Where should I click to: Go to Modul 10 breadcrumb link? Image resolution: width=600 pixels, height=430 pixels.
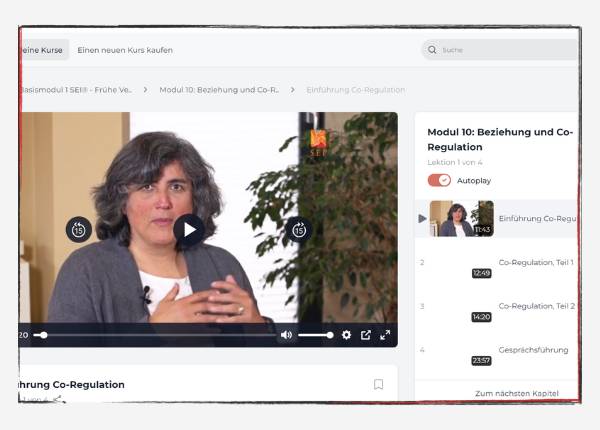[x=219, y=90]
